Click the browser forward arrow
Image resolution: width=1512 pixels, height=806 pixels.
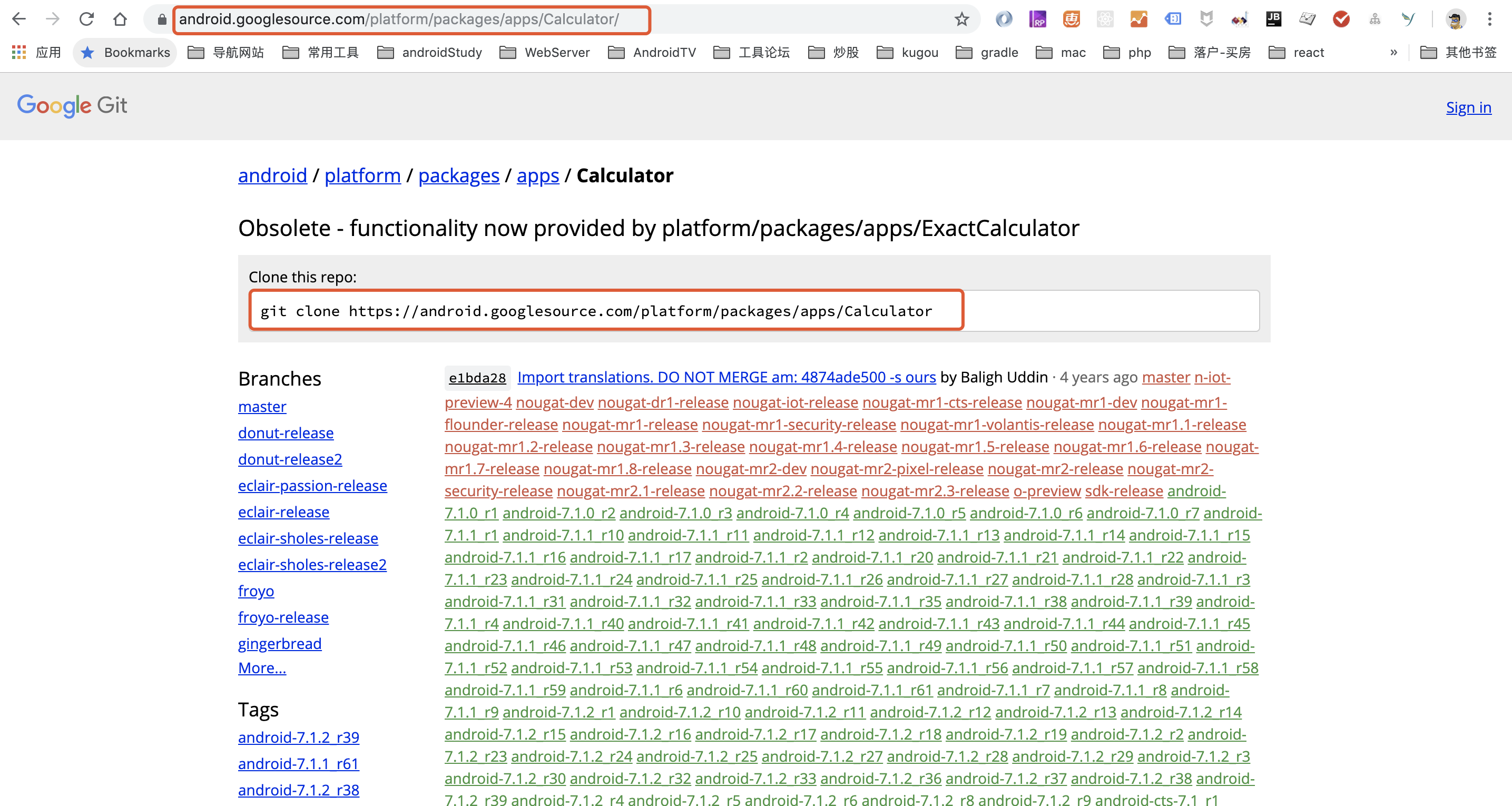pyautogui.click(x=53, y=19)
